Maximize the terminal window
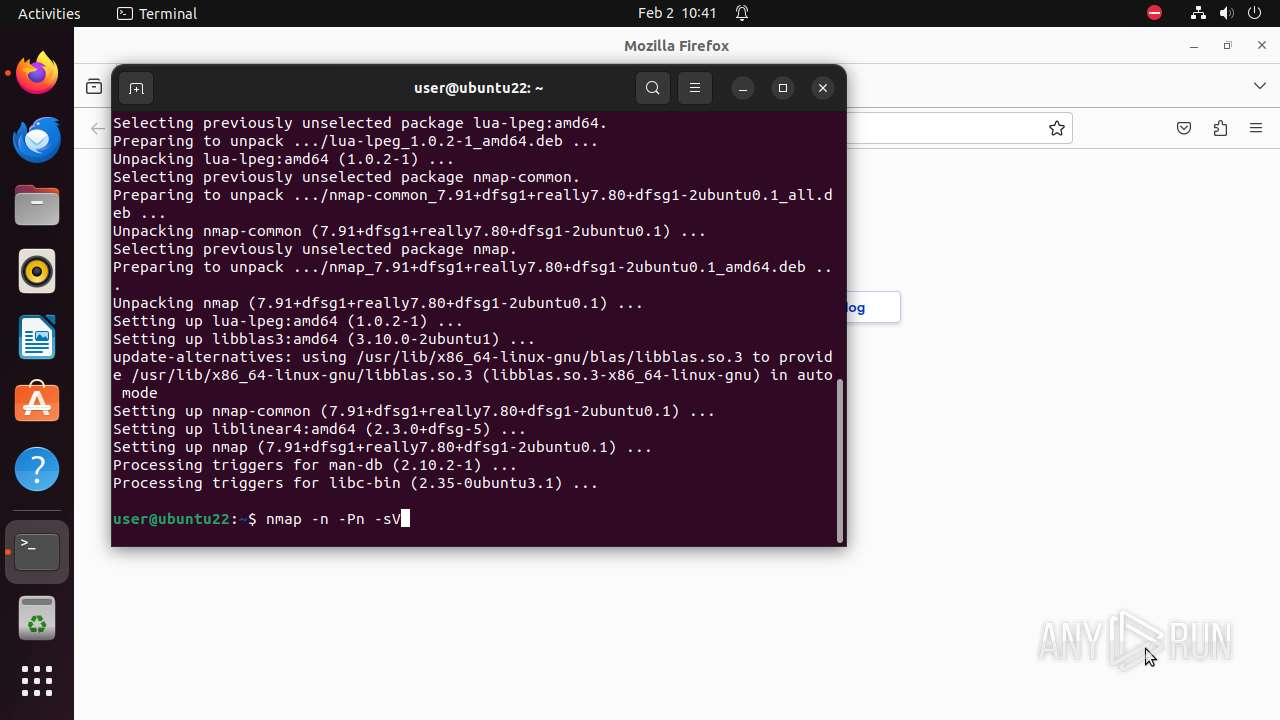The image size is (1280, 720). coord(783,88)
